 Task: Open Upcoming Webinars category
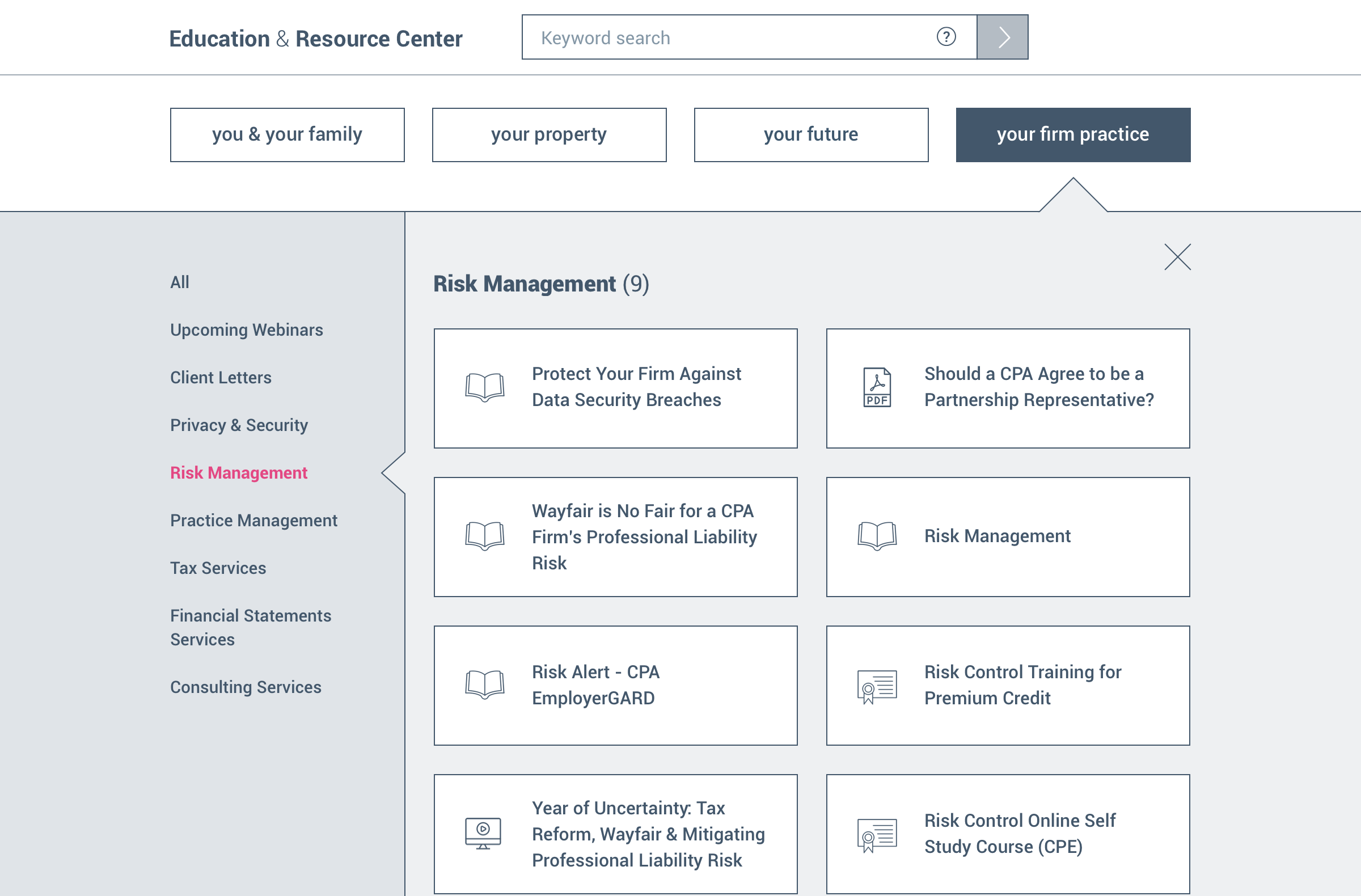point(247,330)
